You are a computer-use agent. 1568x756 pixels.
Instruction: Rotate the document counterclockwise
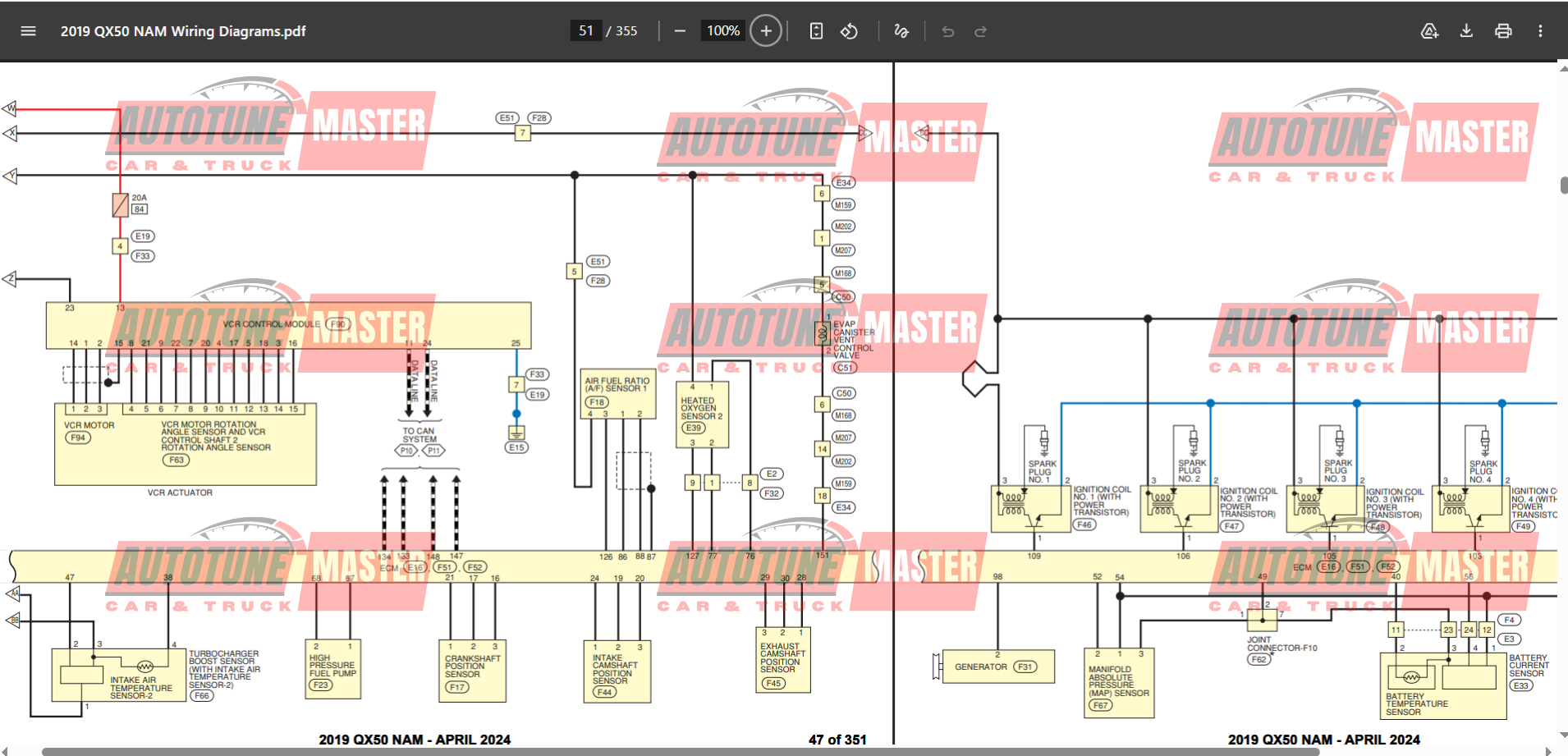[x=849, y=31]
